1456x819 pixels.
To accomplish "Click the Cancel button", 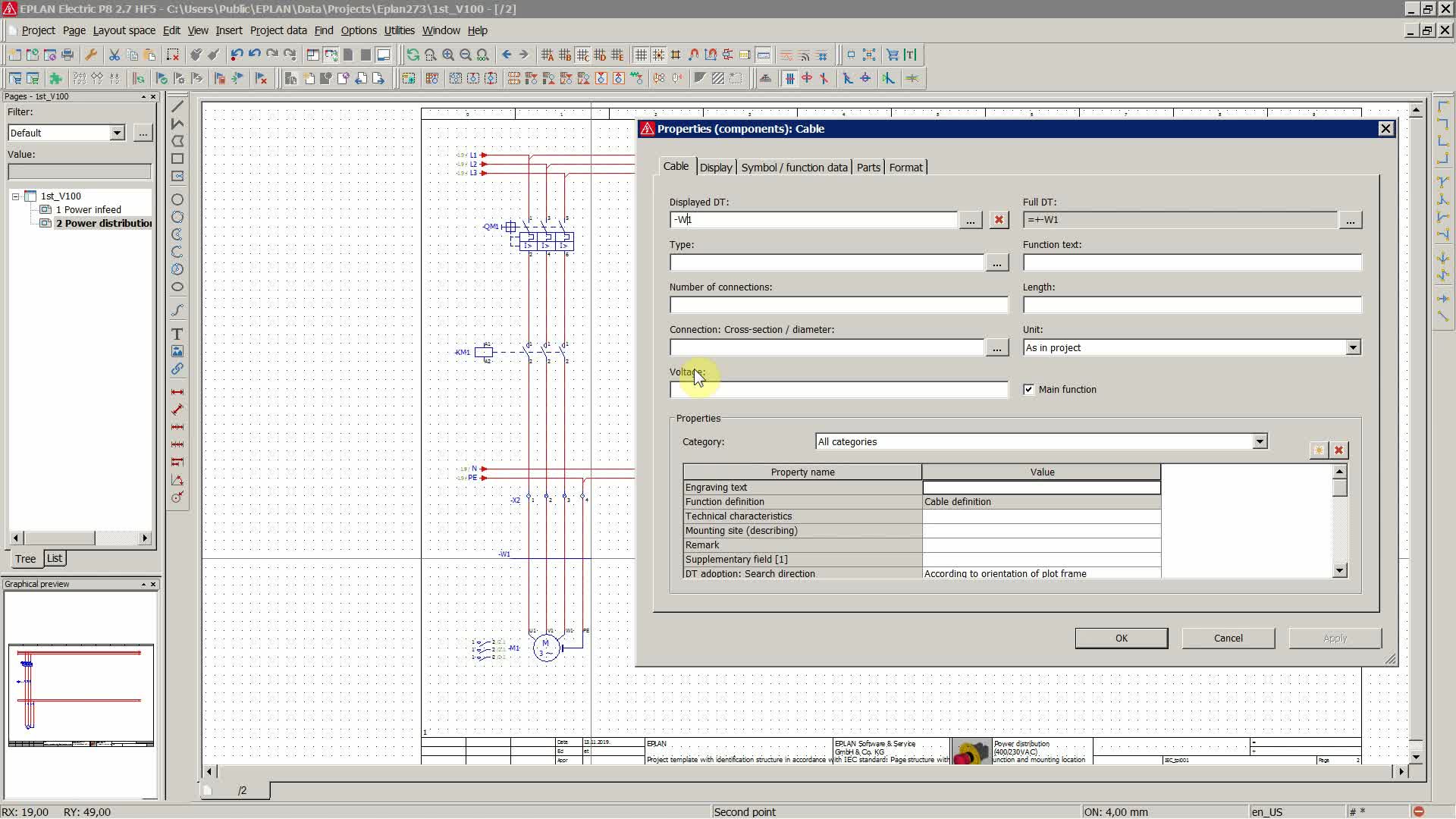I will (x=1228, y=639).
